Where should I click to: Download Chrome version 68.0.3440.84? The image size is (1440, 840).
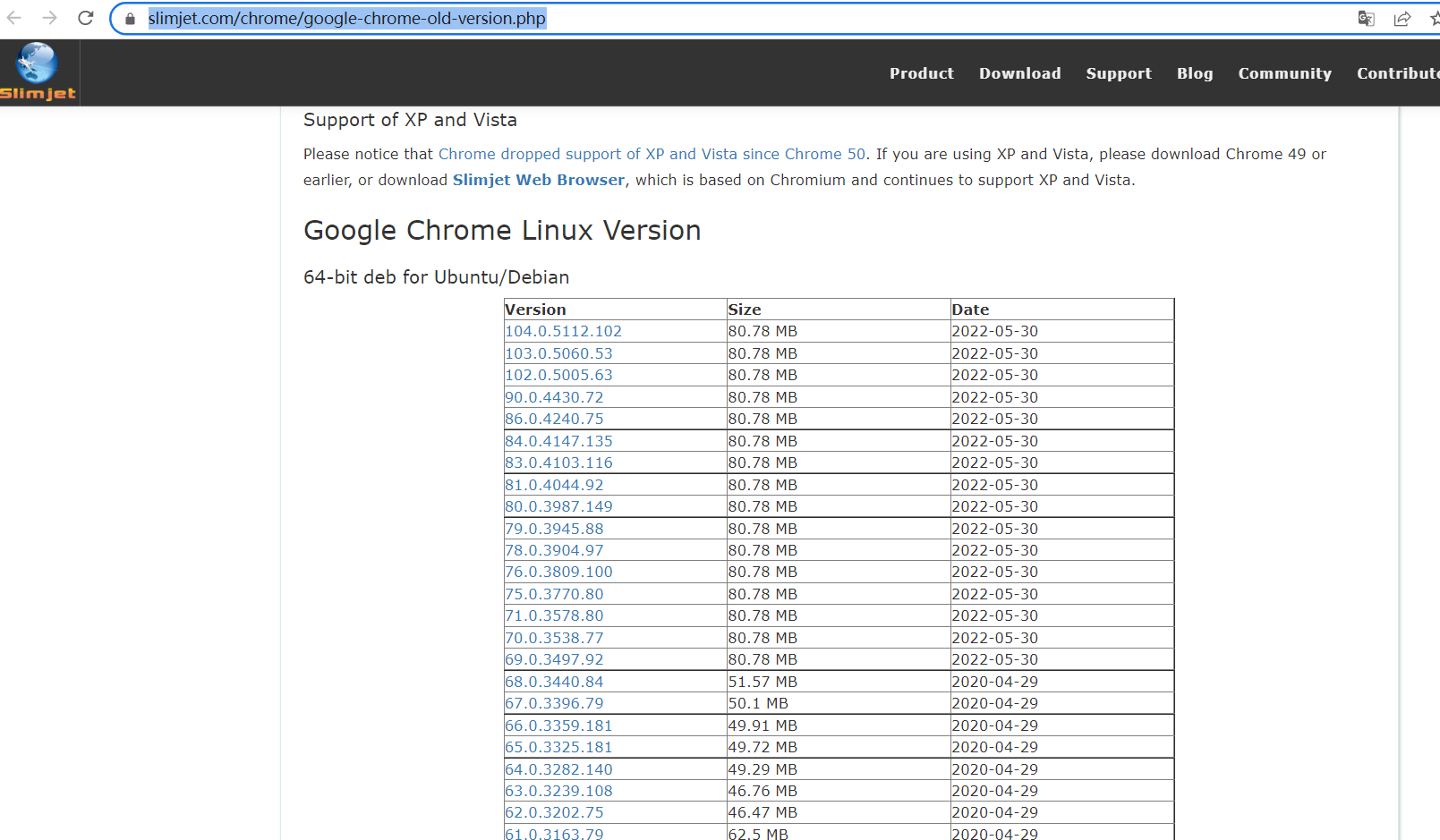pos(554,681)
